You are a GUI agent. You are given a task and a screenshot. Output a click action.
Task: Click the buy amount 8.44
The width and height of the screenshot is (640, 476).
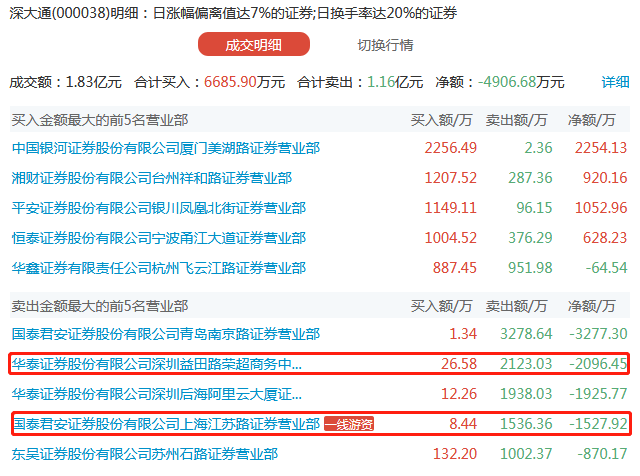pyautogui.click(x=463, y=424)
